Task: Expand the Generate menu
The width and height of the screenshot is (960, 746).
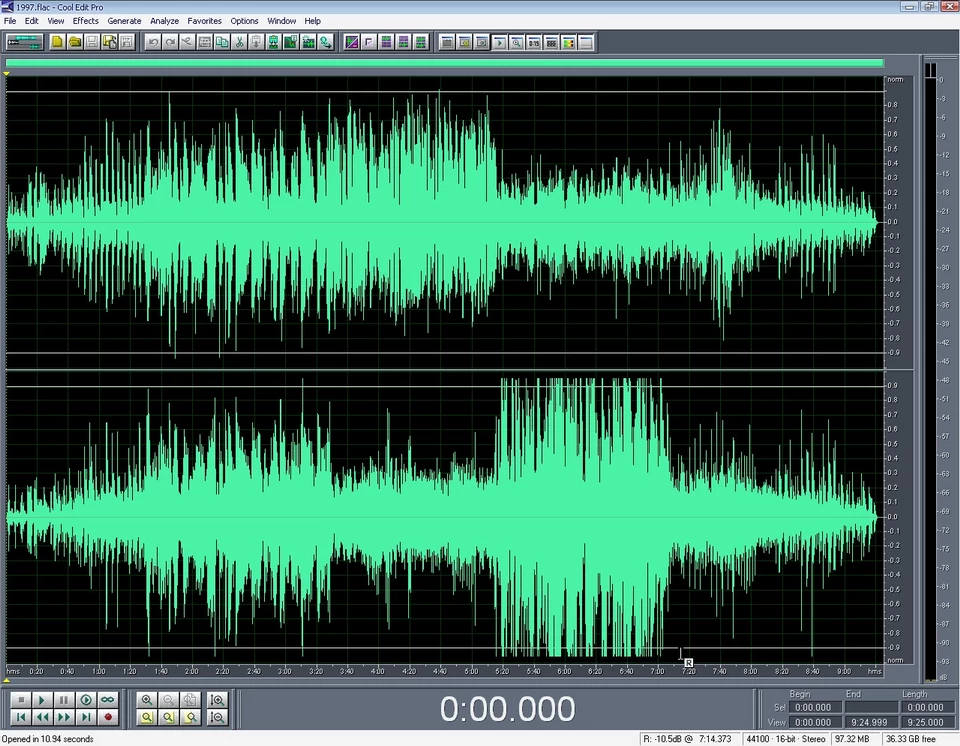Action: pyautogui.click(x=125, y=21)
